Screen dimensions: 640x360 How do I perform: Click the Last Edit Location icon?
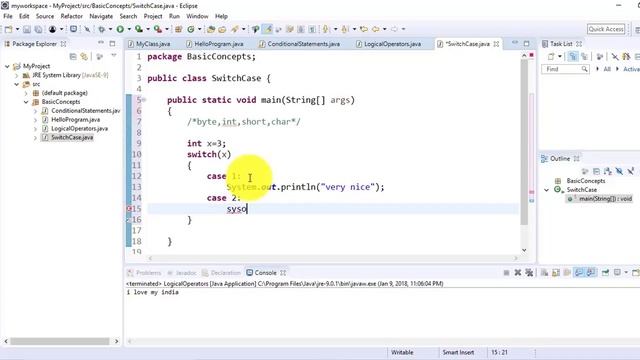tap(364, 29)
